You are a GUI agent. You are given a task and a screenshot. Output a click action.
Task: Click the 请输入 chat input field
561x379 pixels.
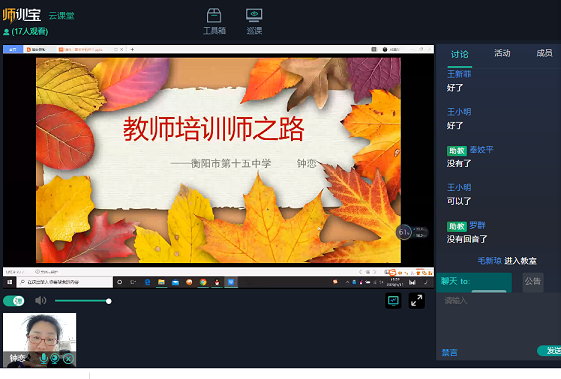tap(498, 317)
